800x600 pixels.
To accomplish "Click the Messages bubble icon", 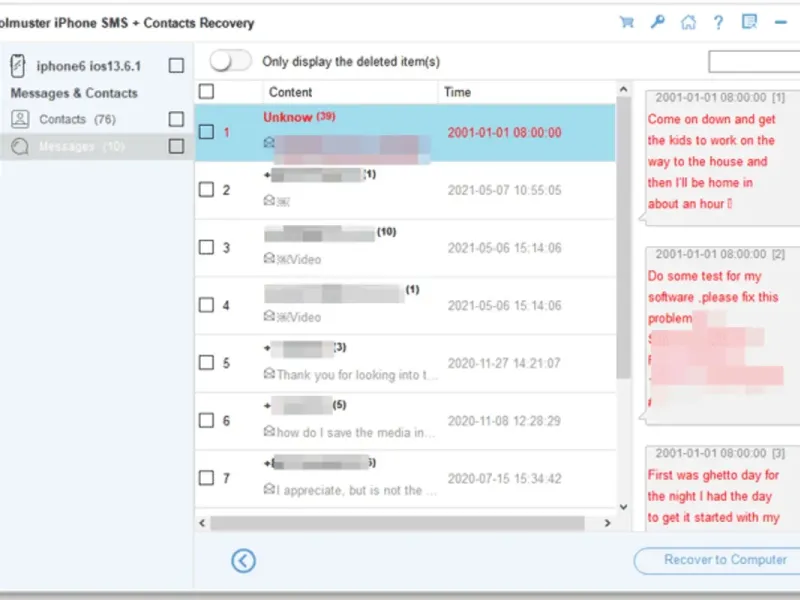I will click(x=20, y=146).
